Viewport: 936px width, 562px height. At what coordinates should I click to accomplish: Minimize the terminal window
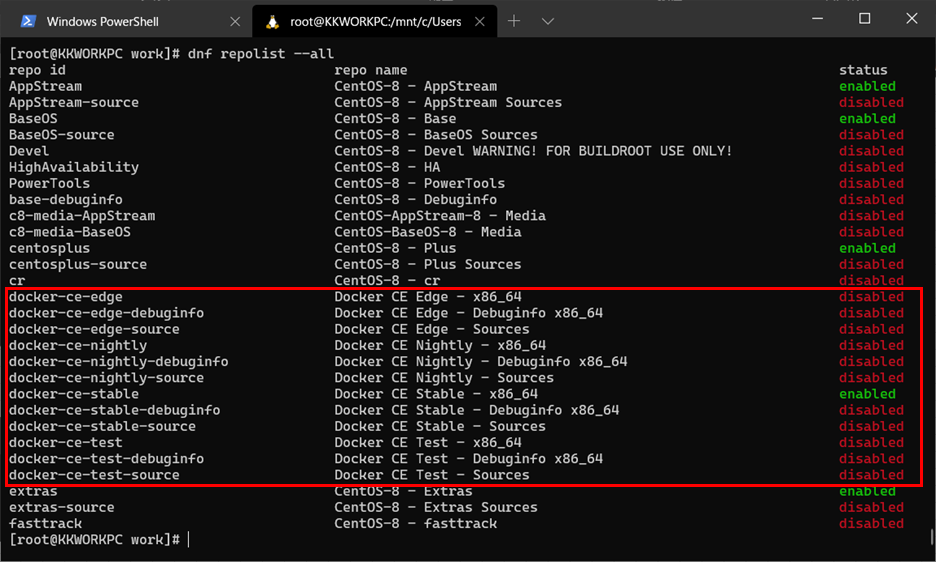[x=818, y=19]
